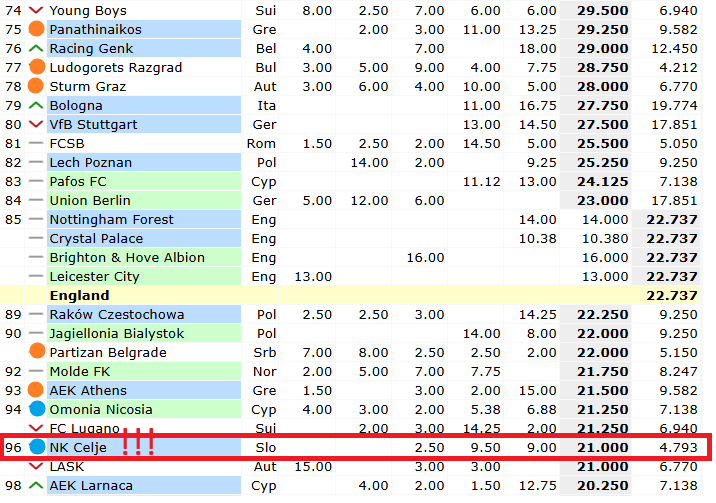Click the blue dot beside NK Celje

pyautogui.click(x=37, y=447)
